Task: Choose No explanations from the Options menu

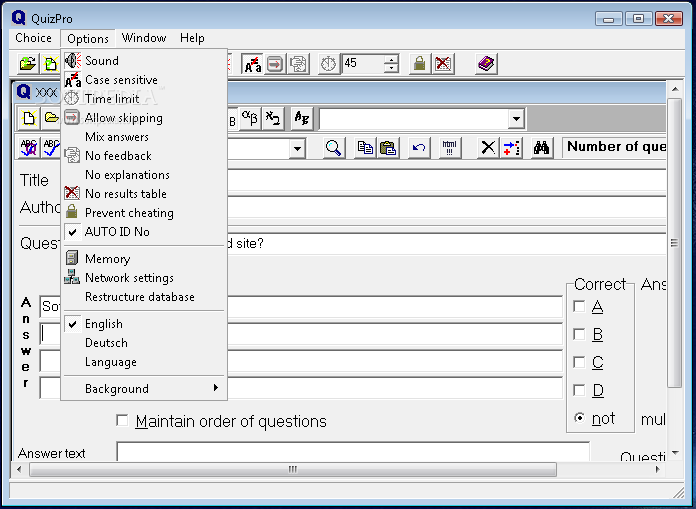Action: 144,175
